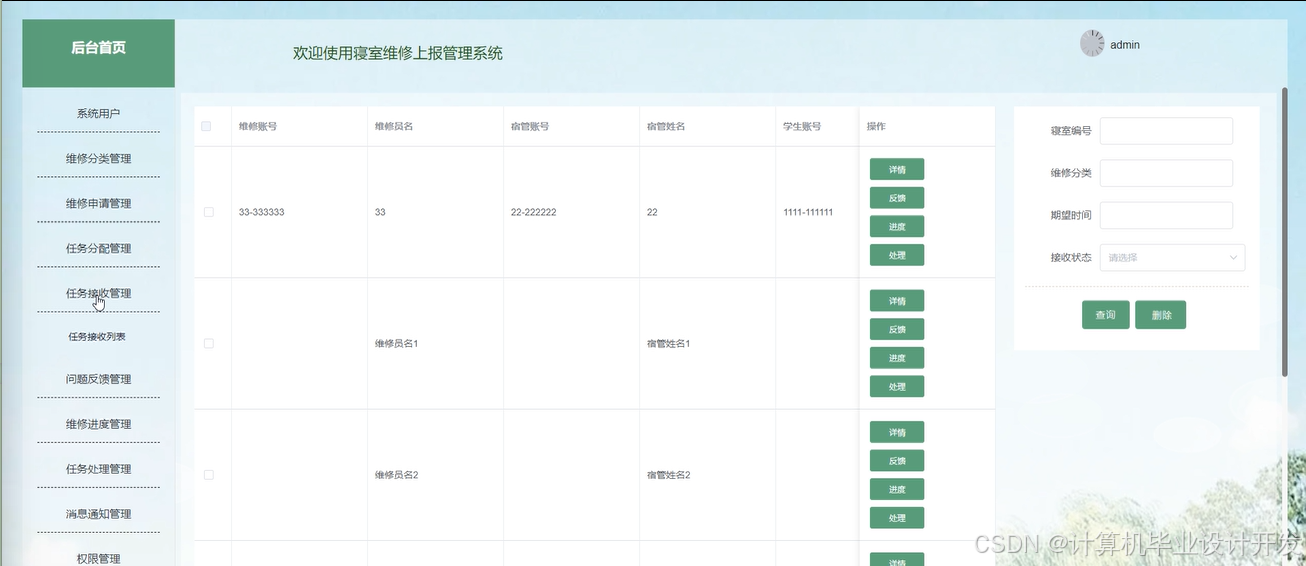Viewport: 1306px width, 566px height.
Task: Click 处理 for the 维修员名2 row
Action: pyautogui.click(x=897, y=518)
